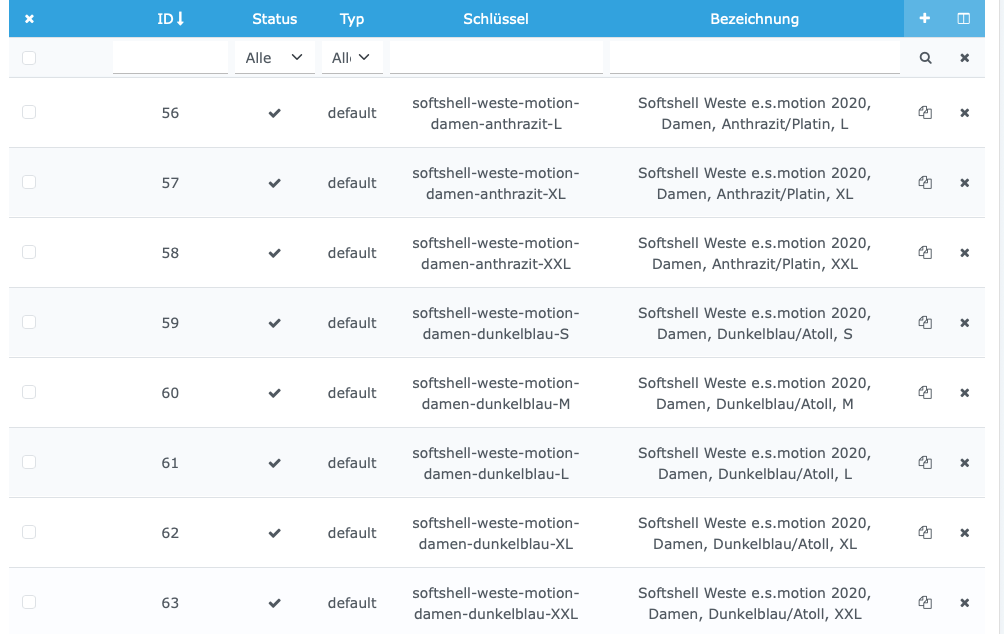Image resolution: width=1004 pixels, height=634 pixels.
Task: Toggle status checkmark of row 63
Action: (275, 603)
